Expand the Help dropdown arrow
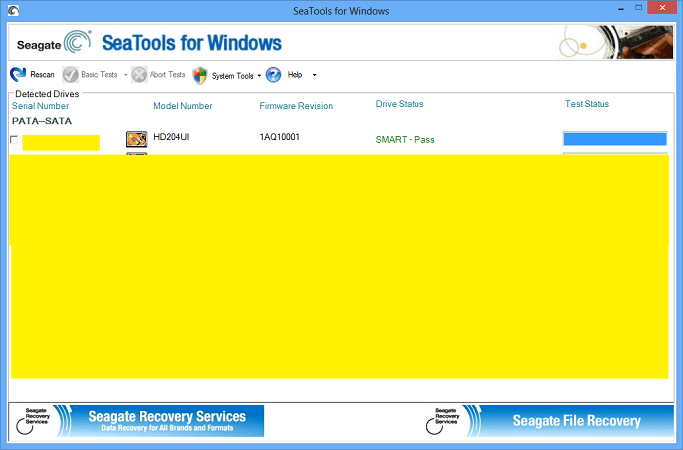This screenshot has height=450, width=683. [x=314, y=75]
